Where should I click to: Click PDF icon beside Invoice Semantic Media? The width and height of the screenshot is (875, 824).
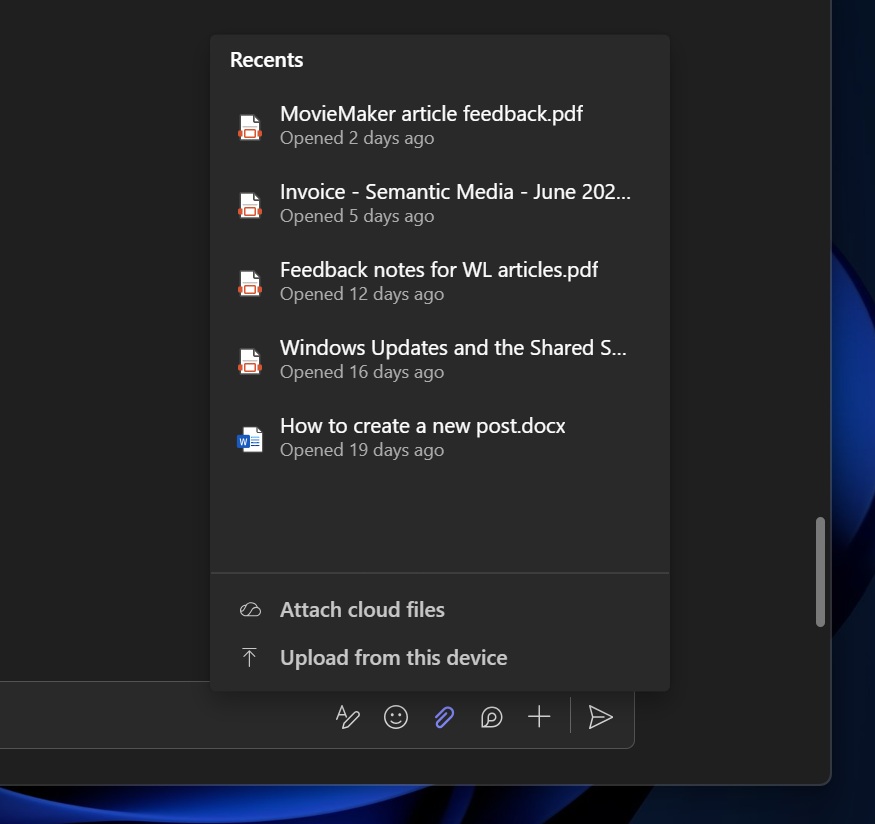[x=250, y=205]
